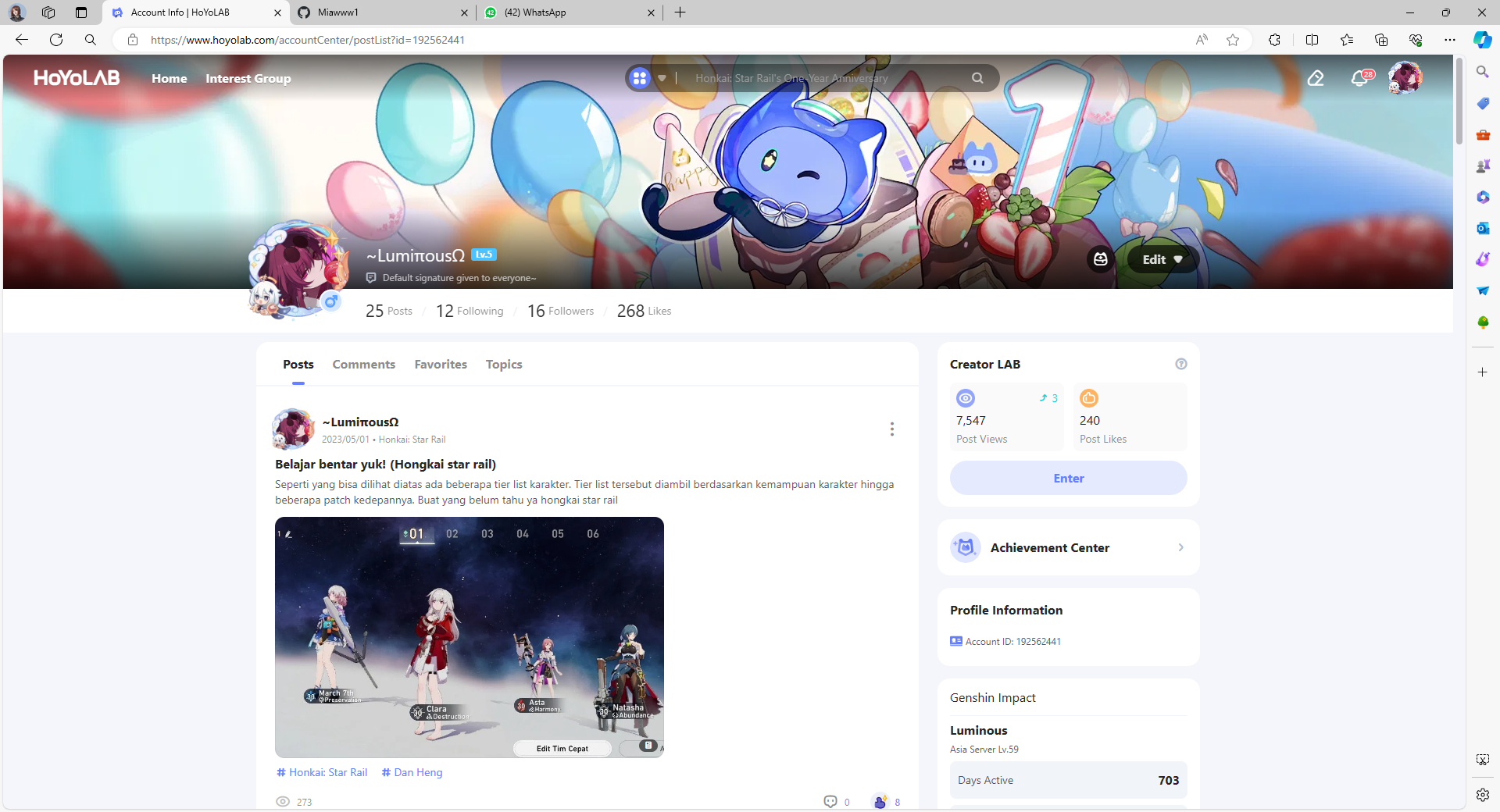Expand the Edit dropdown button
This screenshot has width=1500, height=812.
pos(1162,259)
